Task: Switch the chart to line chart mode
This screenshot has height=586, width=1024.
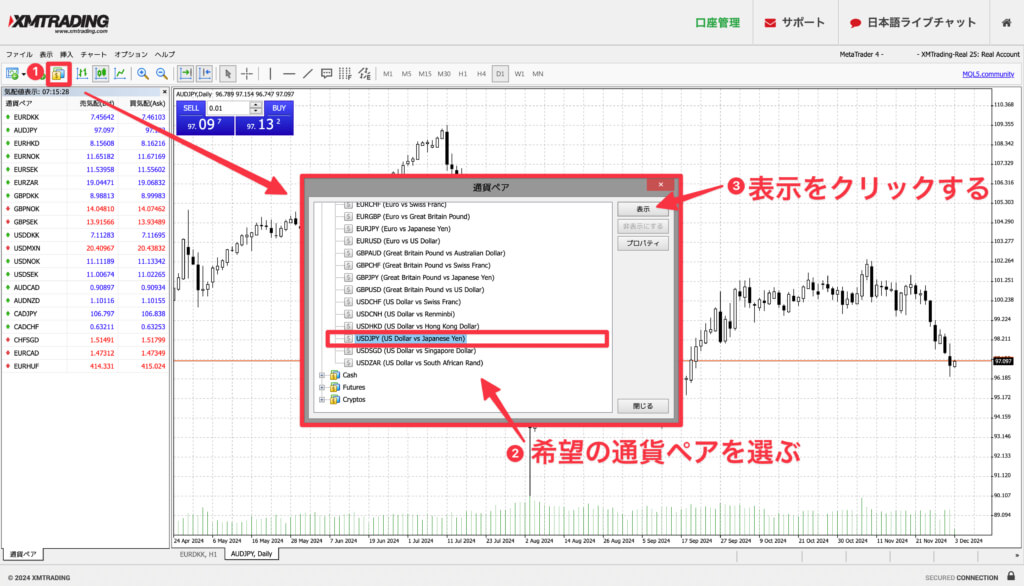Action: coord(121,73)
